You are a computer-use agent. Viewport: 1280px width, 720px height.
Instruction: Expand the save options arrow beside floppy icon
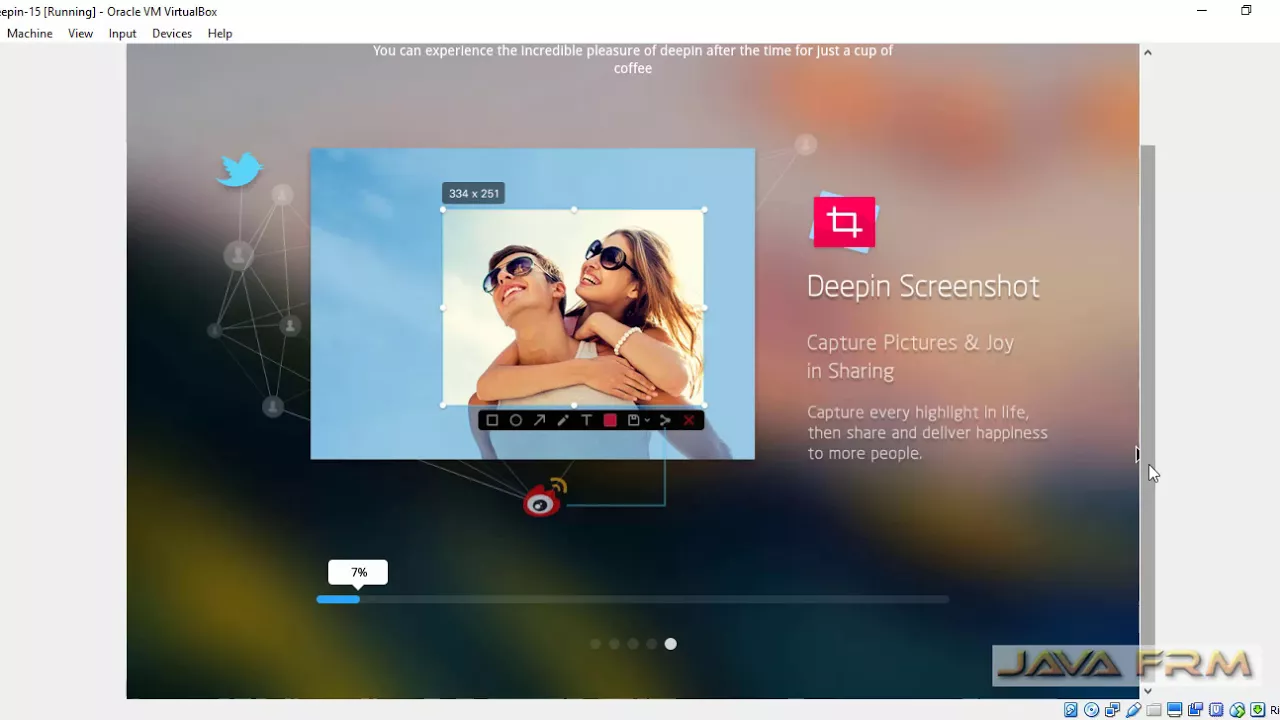click(x=647, y=421)
